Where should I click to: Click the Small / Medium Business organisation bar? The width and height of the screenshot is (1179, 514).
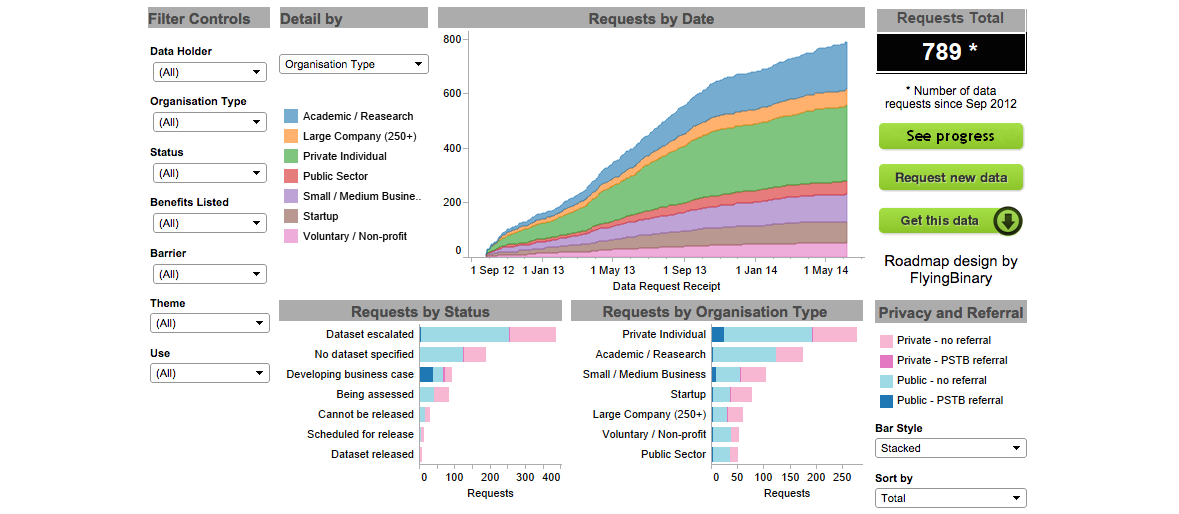739,374
